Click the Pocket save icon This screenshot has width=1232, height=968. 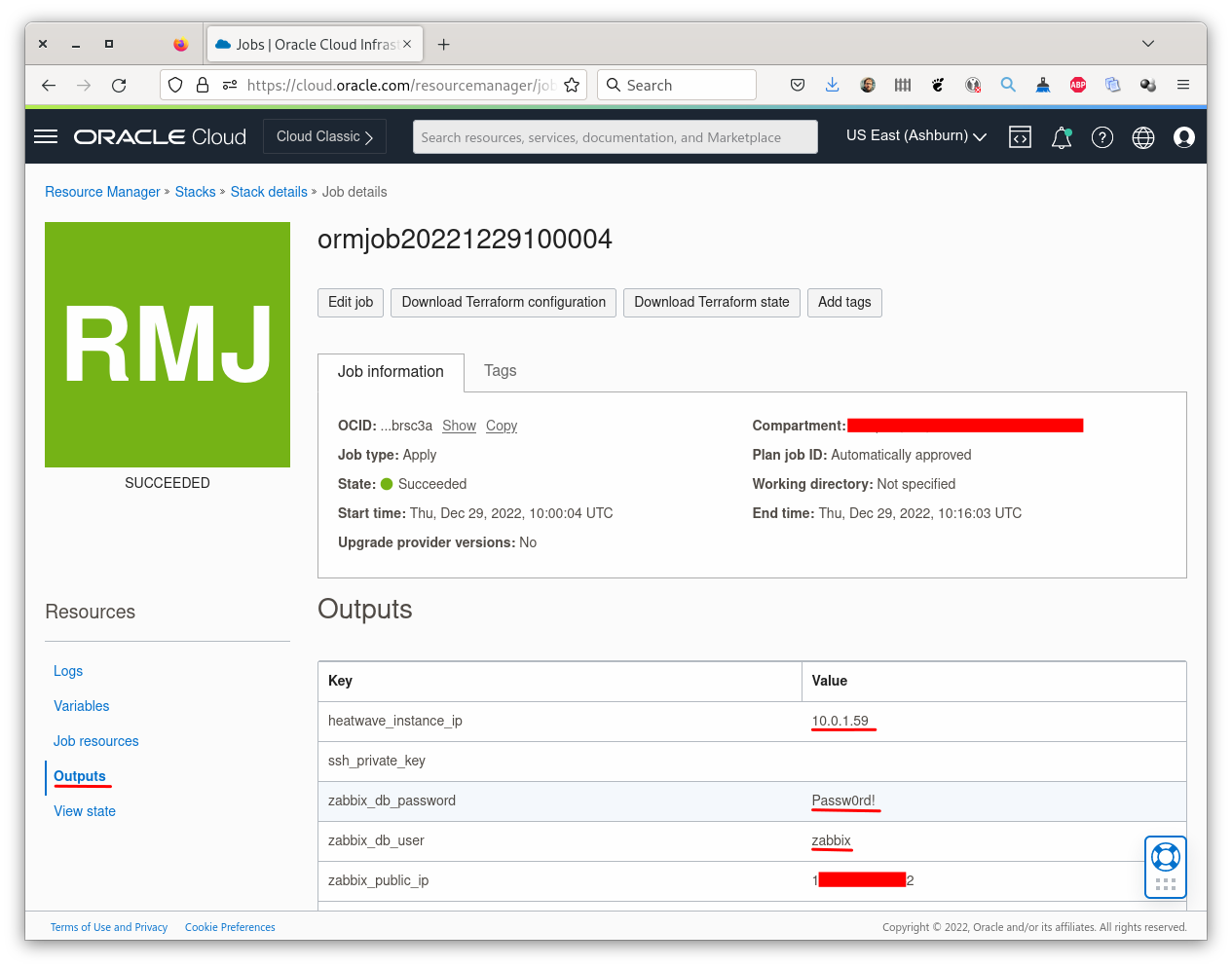coord(798,85)
